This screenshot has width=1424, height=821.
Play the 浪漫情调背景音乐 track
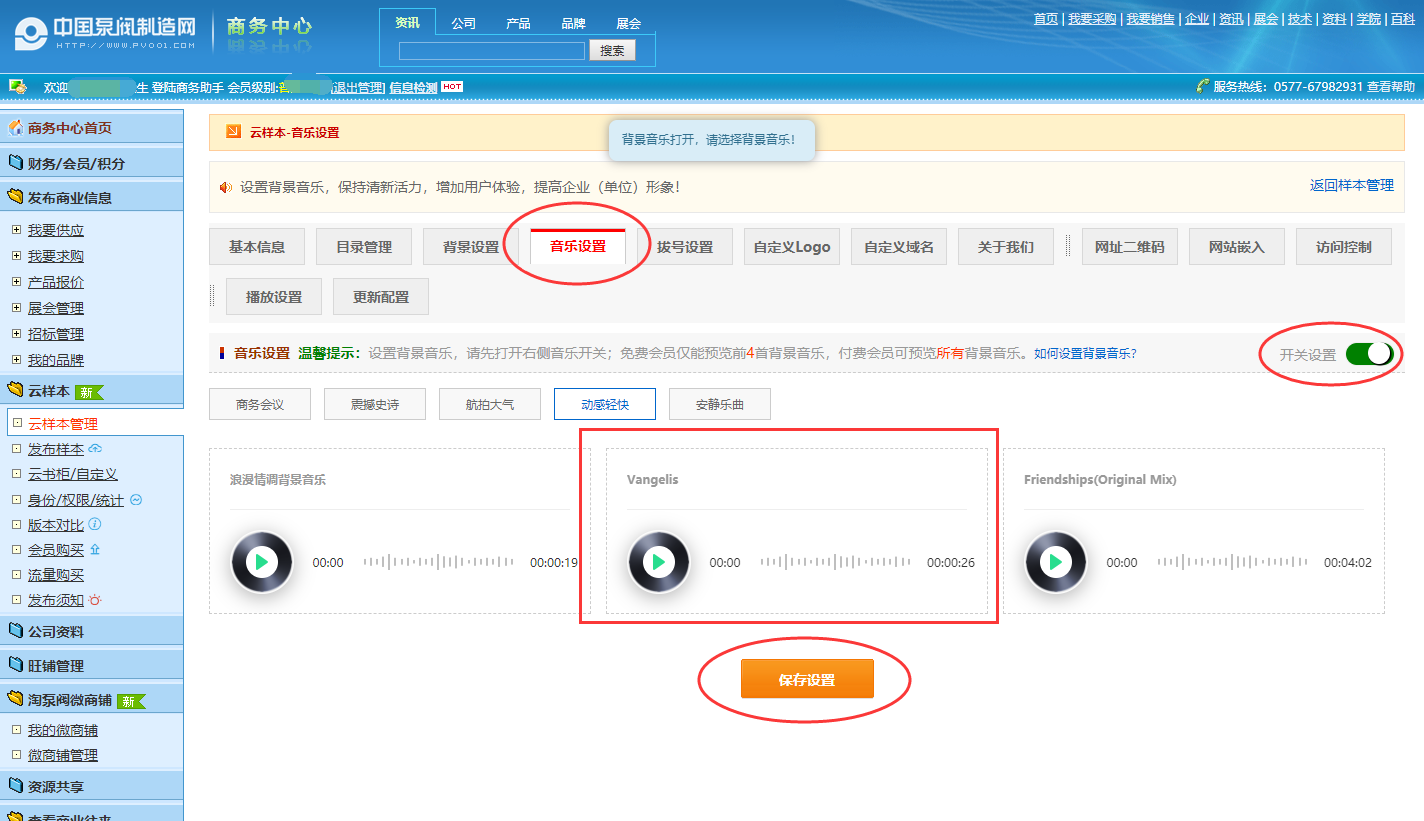tap(261, 562)
